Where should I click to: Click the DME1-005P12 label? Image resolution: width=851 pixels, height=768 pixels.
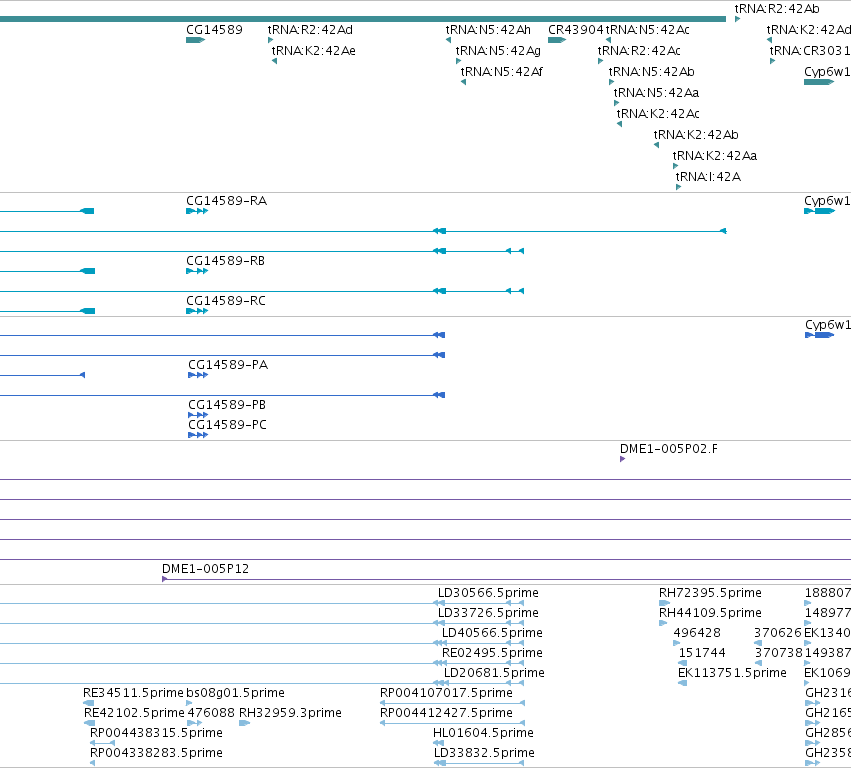tap(205, 569)
